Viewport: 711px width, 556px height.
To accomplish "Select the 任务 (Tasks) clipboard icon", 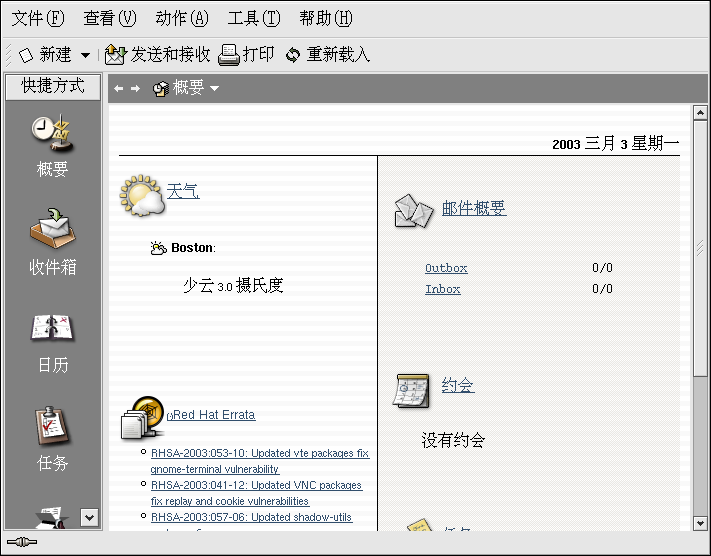I will (52, 426).
